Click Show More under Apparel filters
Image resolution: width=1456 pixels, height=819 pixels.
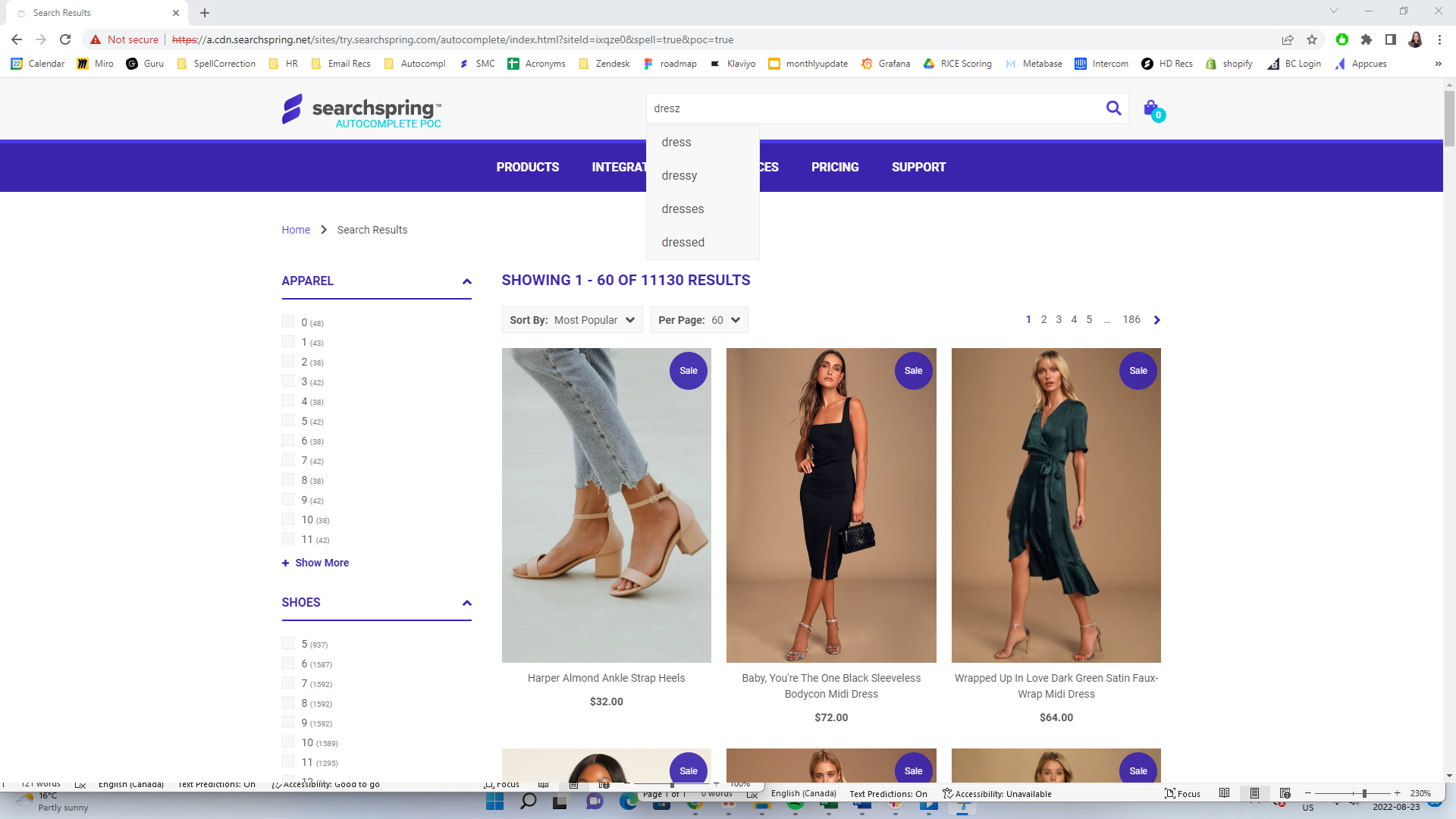pyautogui.click(x=315, y=562)
